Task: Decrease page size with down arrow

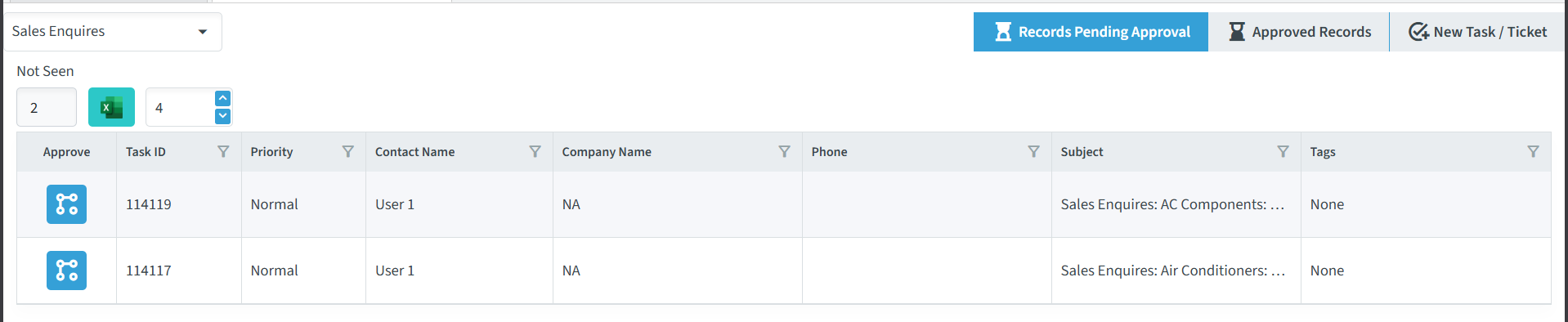Action: click(x=222, y=116)
